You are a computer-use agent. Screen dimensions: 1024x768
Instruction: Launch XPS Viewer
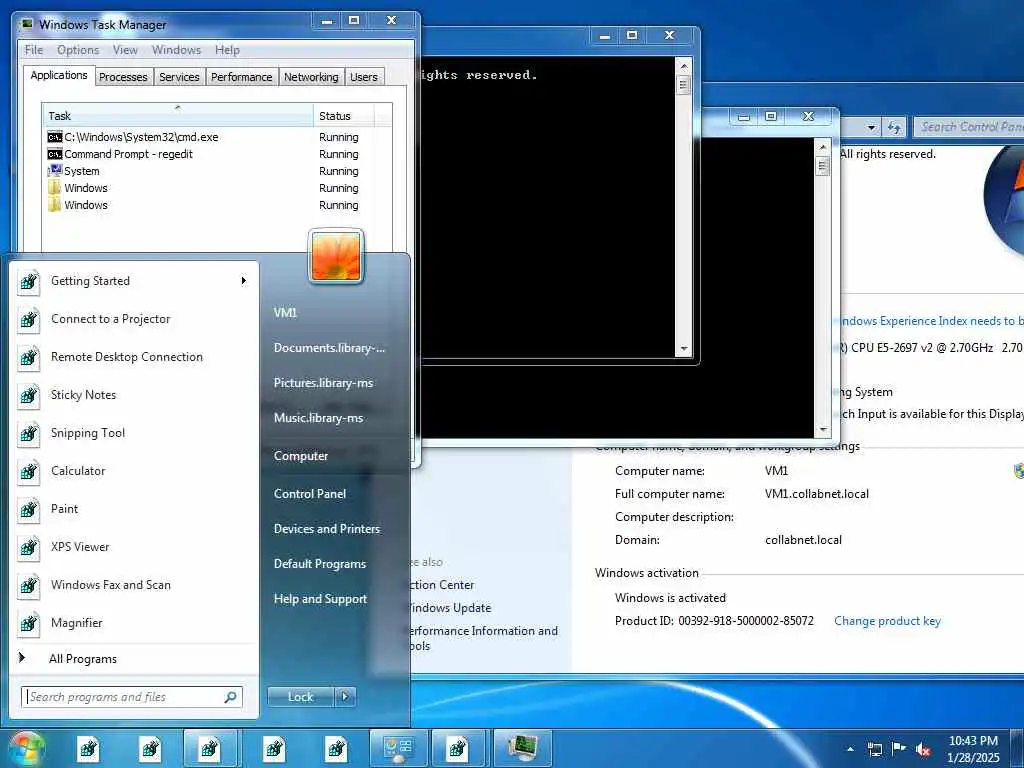click(134, 547)
